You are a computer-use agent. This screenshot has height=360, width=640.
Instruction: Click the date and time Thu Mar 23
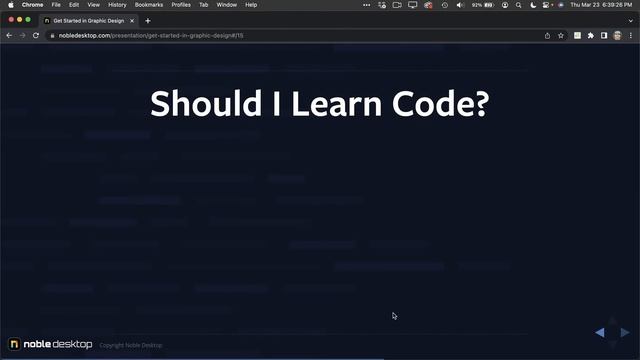(x=601, y=5)
